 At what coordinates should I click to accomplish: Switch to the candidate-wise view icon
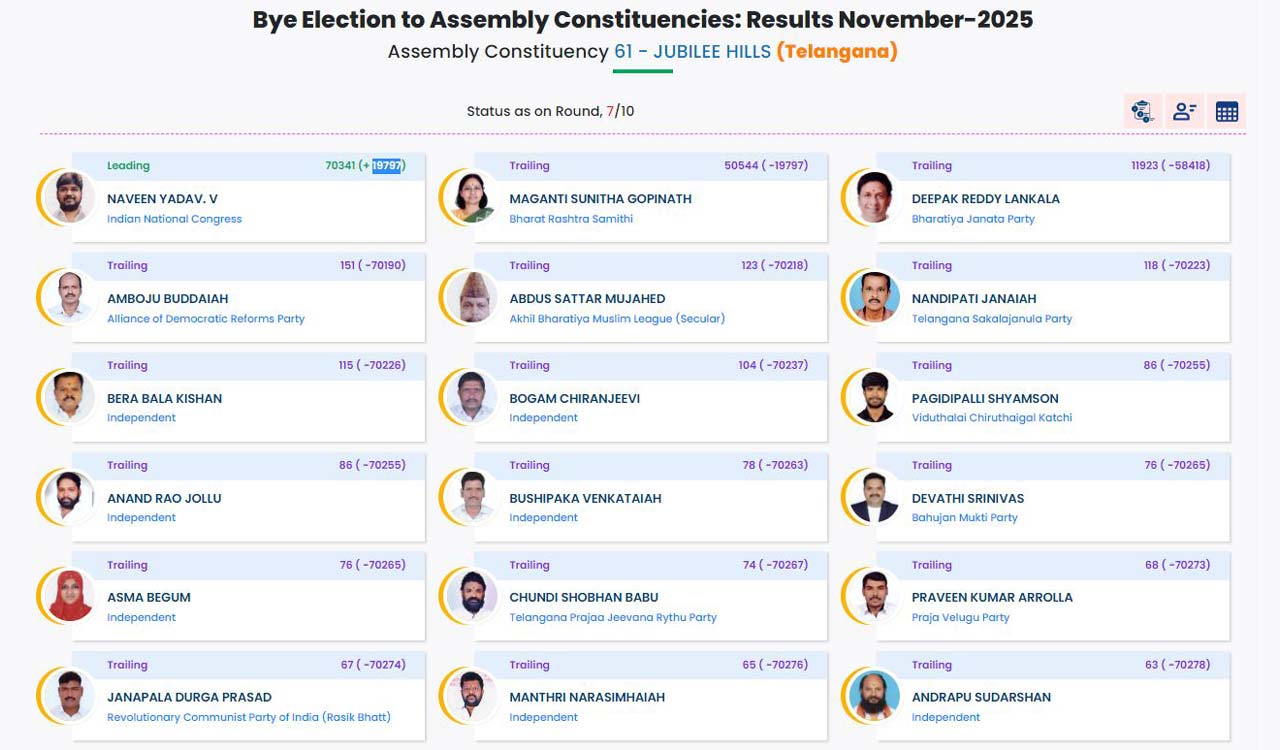(x=1184, y=111)
